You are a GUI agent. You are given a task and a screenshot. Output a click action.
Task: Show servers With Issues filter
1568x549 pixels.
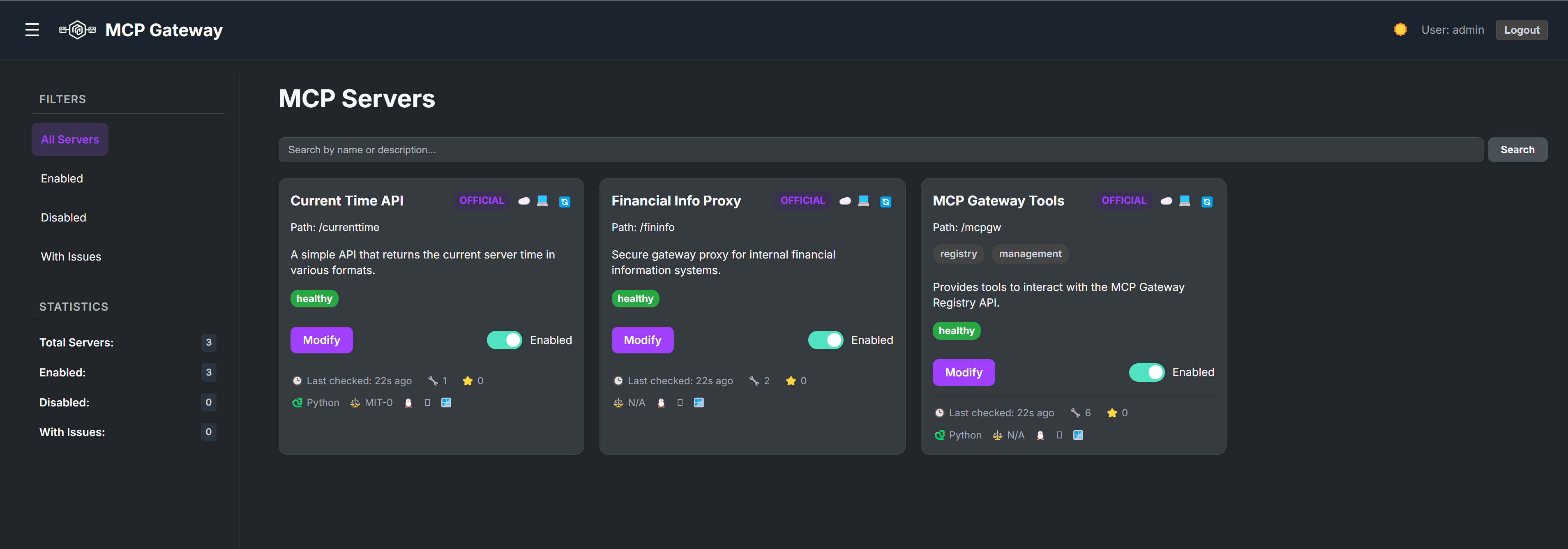point(71,257)
